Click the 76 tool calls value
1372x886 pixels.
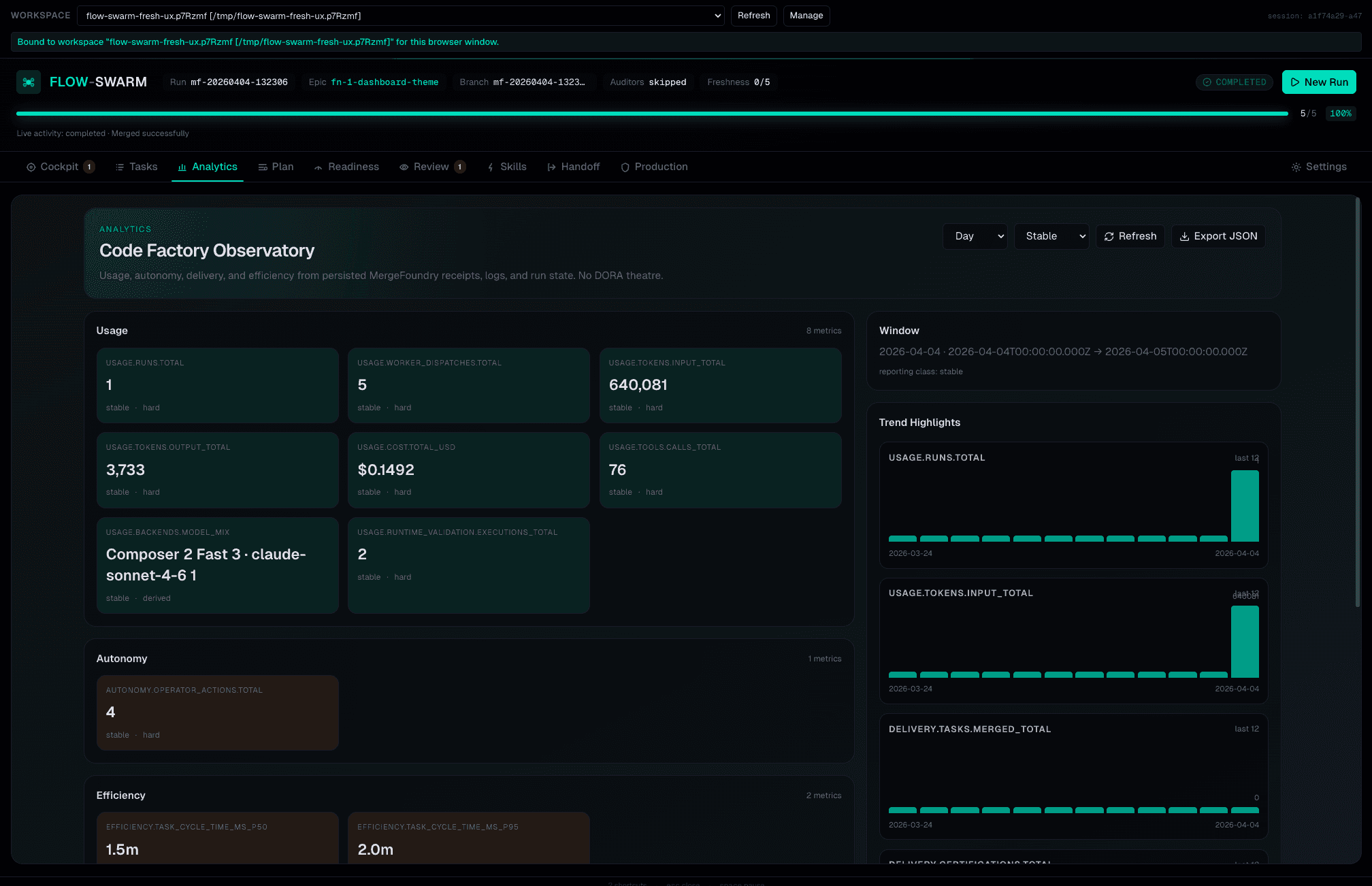coord(617,470)
